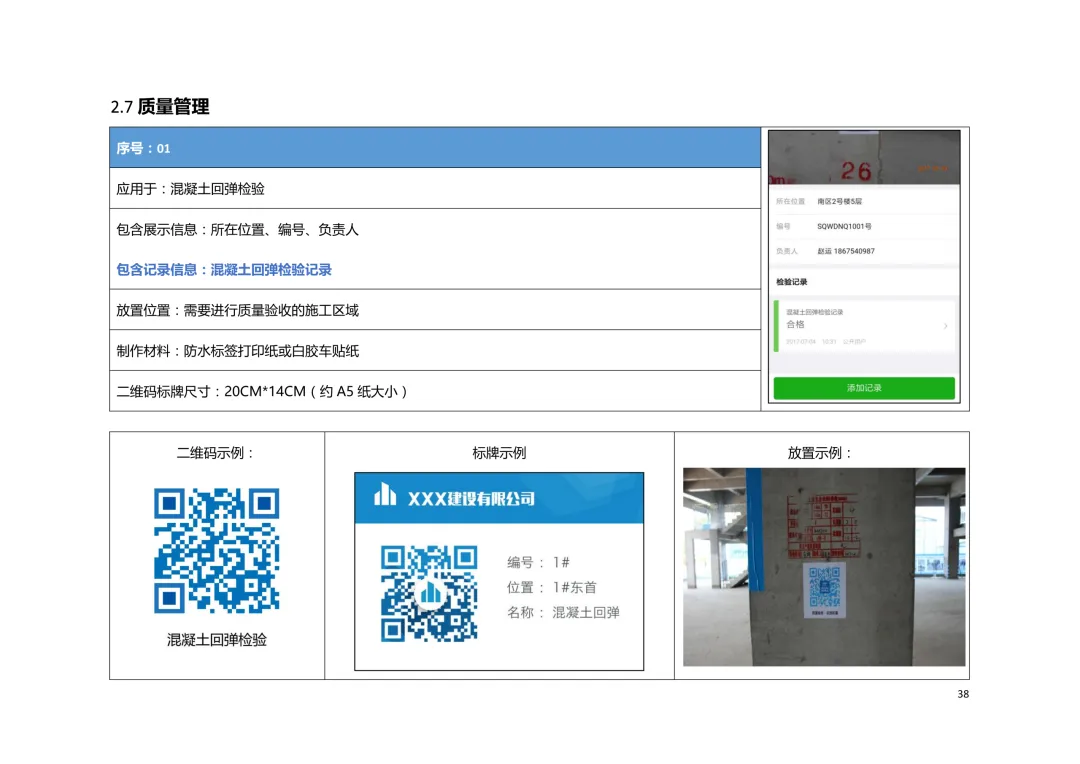Click the 所在位置 value 南区2号楼5层
Image resolution: width=1080 pixels, height=764 pixels.
click(839, 201)
